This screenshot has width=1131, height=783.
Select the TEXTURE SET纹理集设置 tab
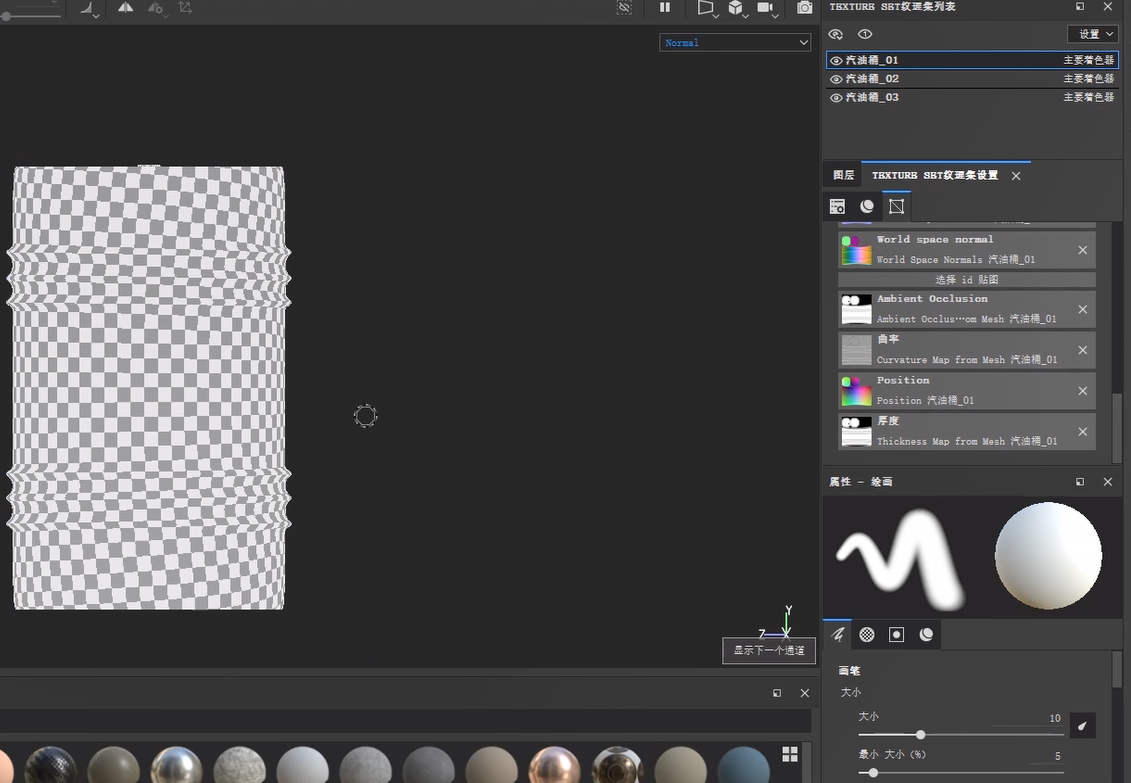(x=935, y=175)
